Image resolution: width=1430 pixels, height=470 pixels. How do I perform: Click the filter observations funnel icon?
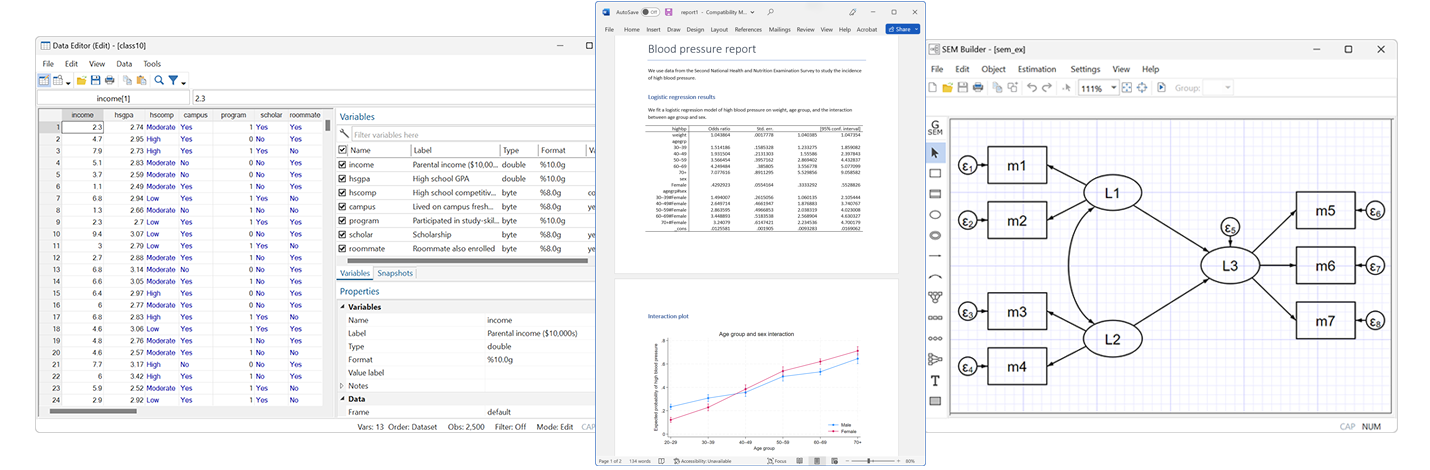(173, 80)
